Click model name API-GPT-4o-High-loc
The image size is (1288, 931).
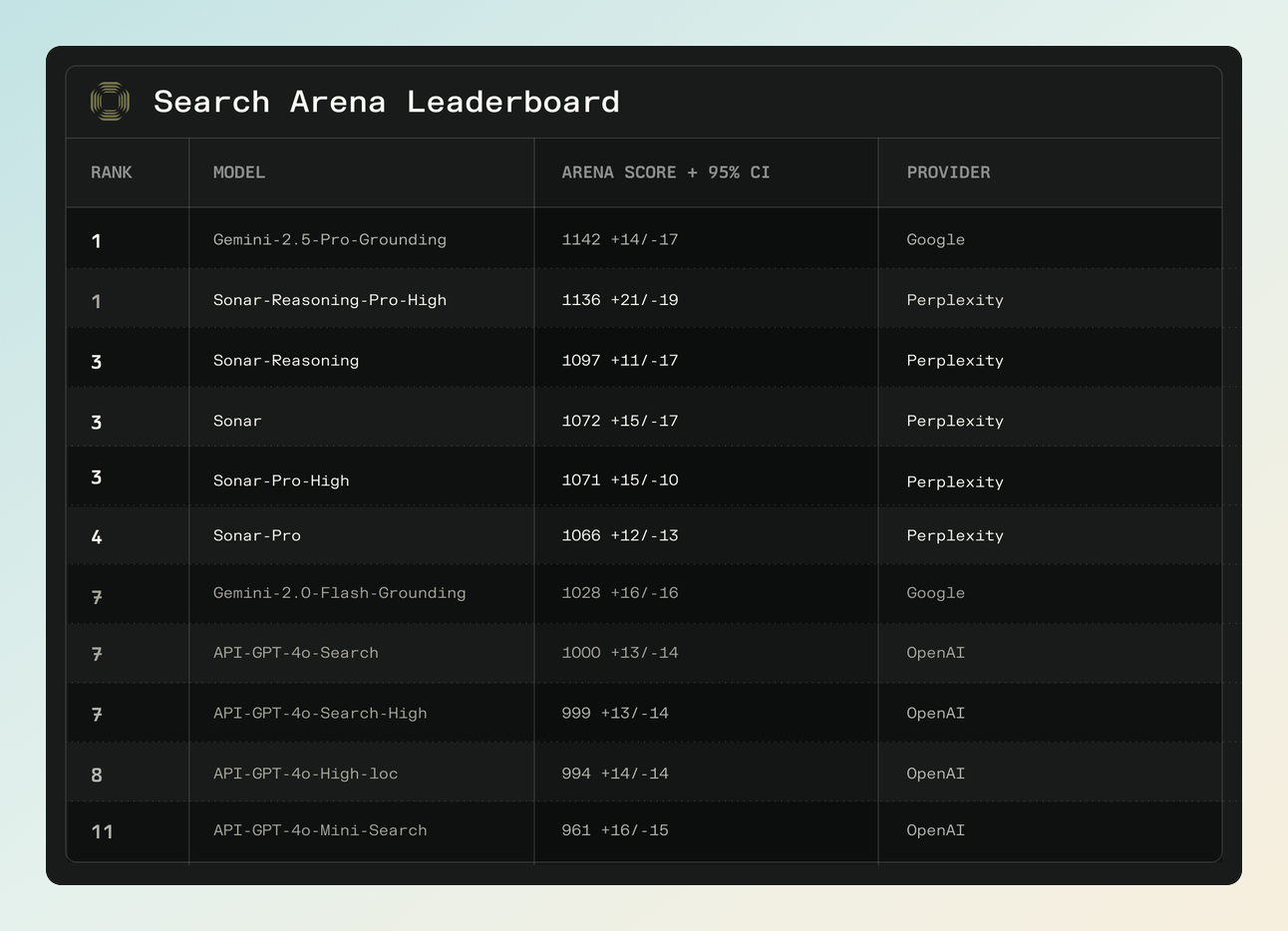pos(306,774)
